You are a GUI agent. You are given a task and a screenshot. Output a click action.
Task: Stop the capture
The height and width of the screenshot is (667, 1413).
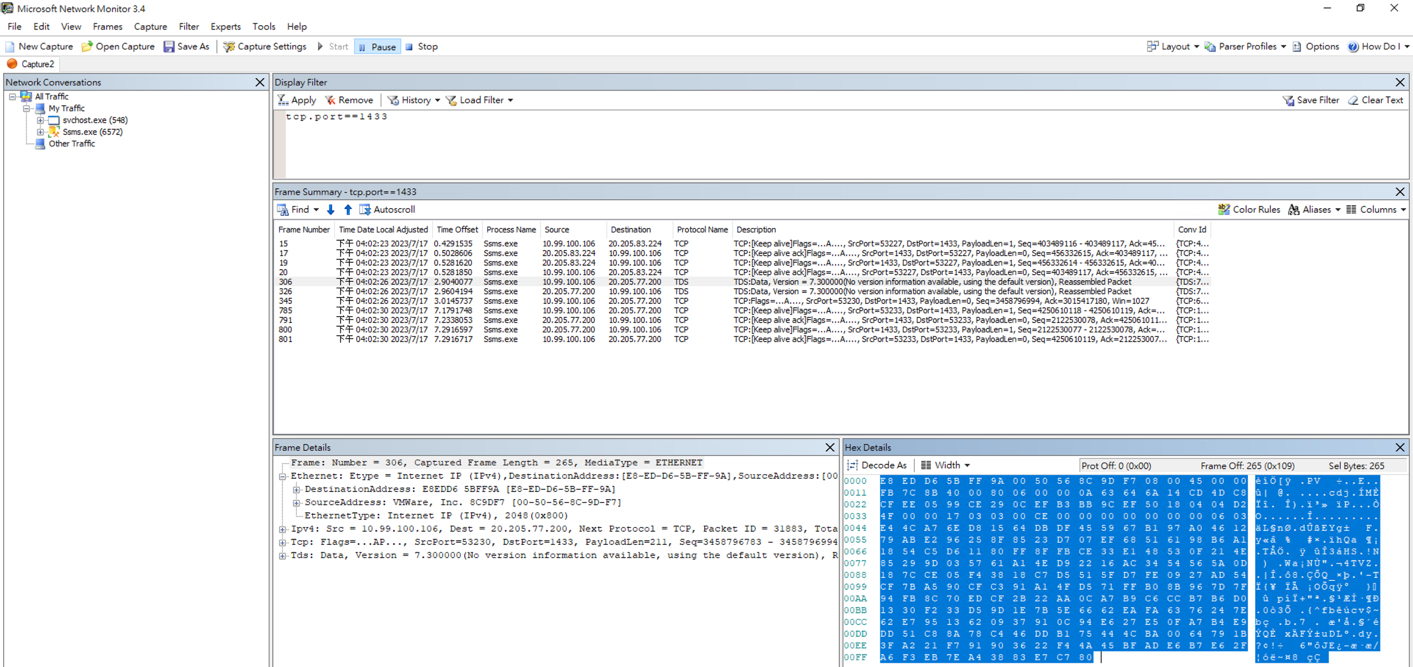point(421,47)
